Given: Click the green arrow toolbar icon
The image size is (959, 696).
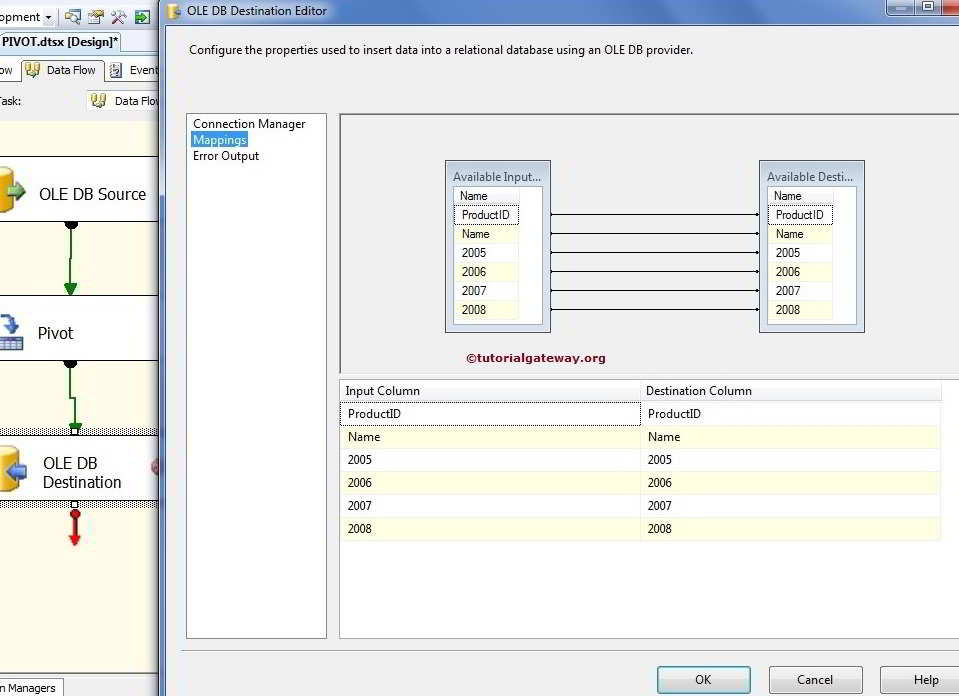Looking at the screenshot, I should click(143, 17).
